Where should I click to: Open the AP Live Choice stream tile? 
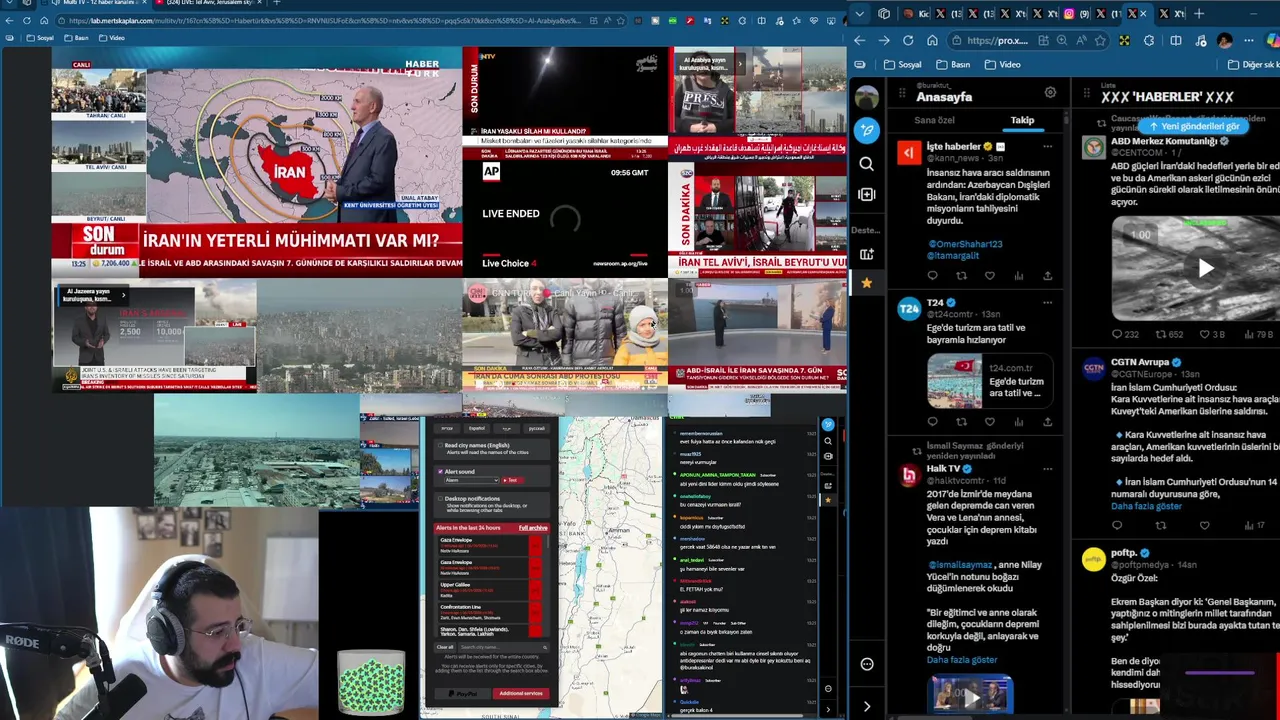[x=565, y=217]
